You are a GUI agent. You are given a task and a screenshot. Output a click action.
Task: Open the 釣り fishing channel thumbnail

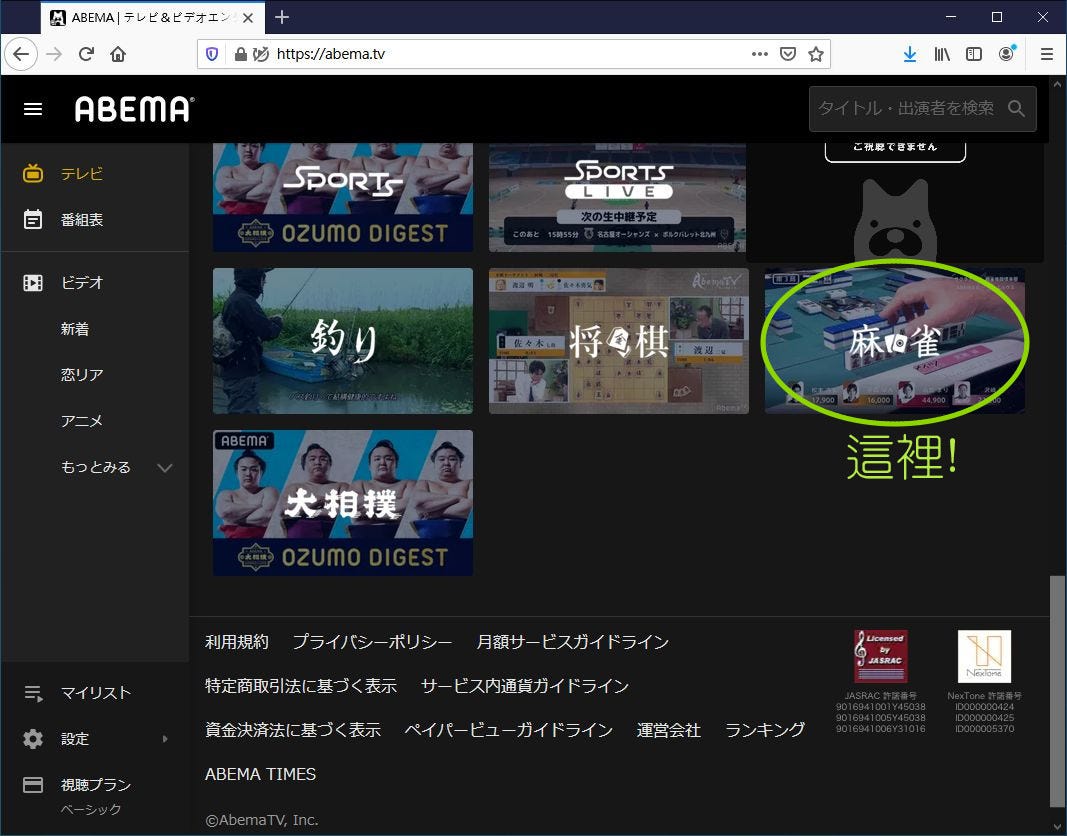click(343, 341)
